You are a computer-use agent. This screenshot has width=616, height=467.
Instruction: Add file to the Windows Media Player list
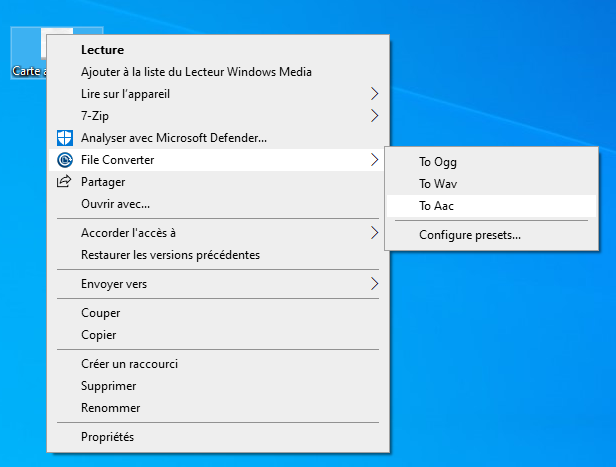click(196, 72)
